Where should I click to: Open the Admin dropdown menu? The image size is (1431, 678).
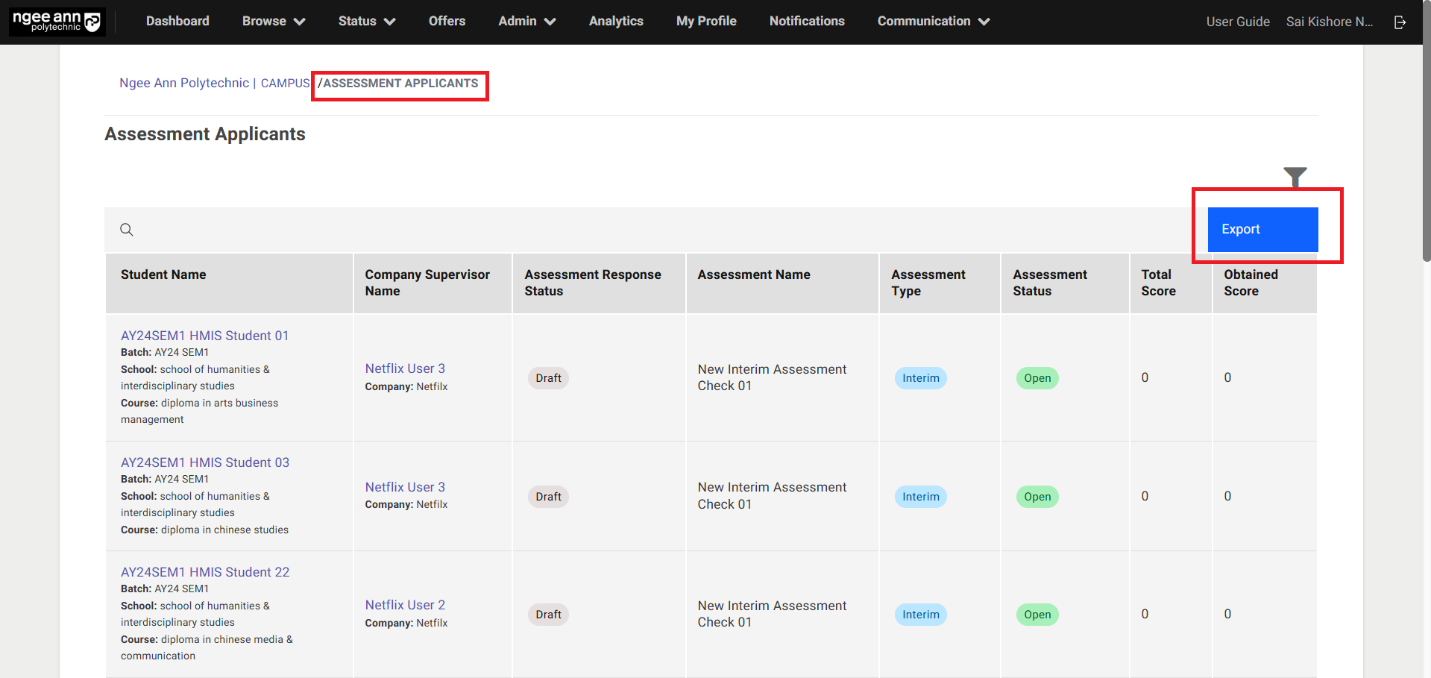point(527,21)
